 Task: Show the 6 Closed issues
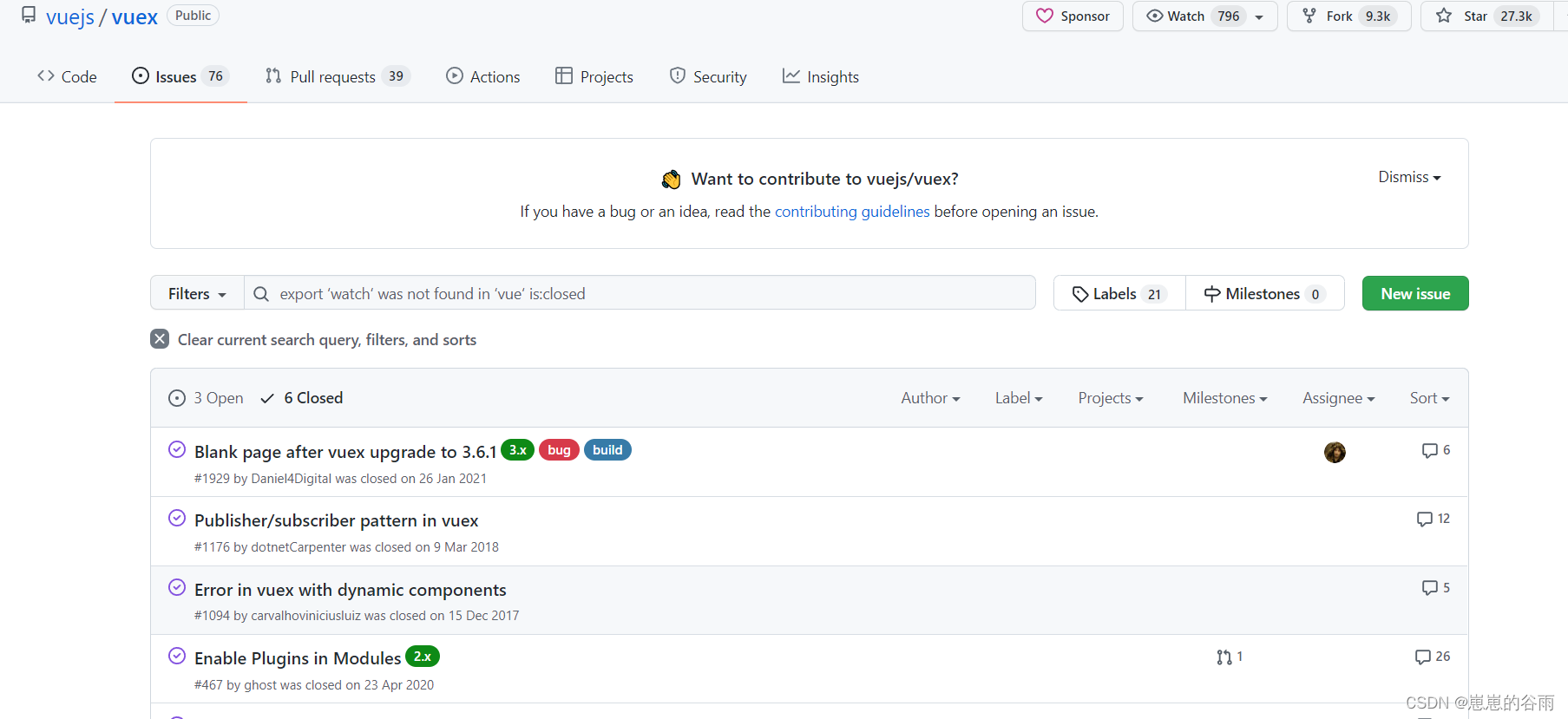click(302, 398)
